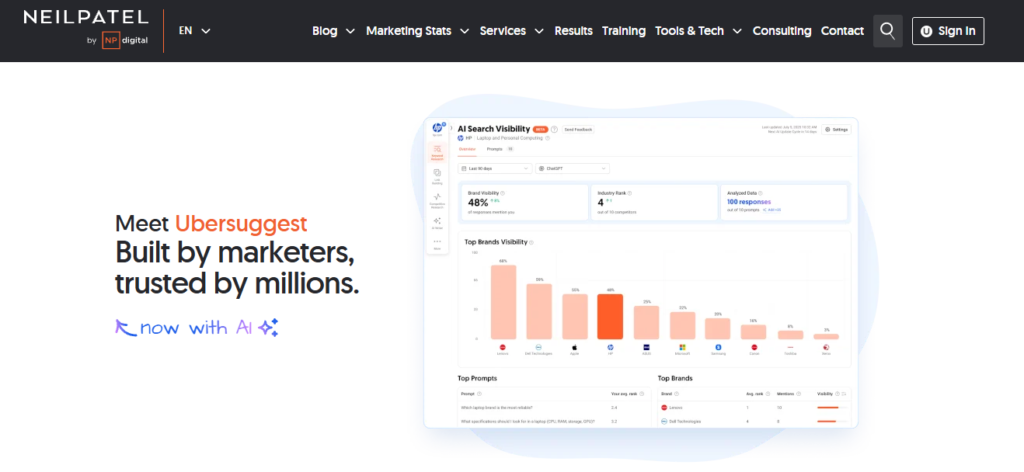
Task: Click the help icon beside the BETA badge
Action: 554,129
